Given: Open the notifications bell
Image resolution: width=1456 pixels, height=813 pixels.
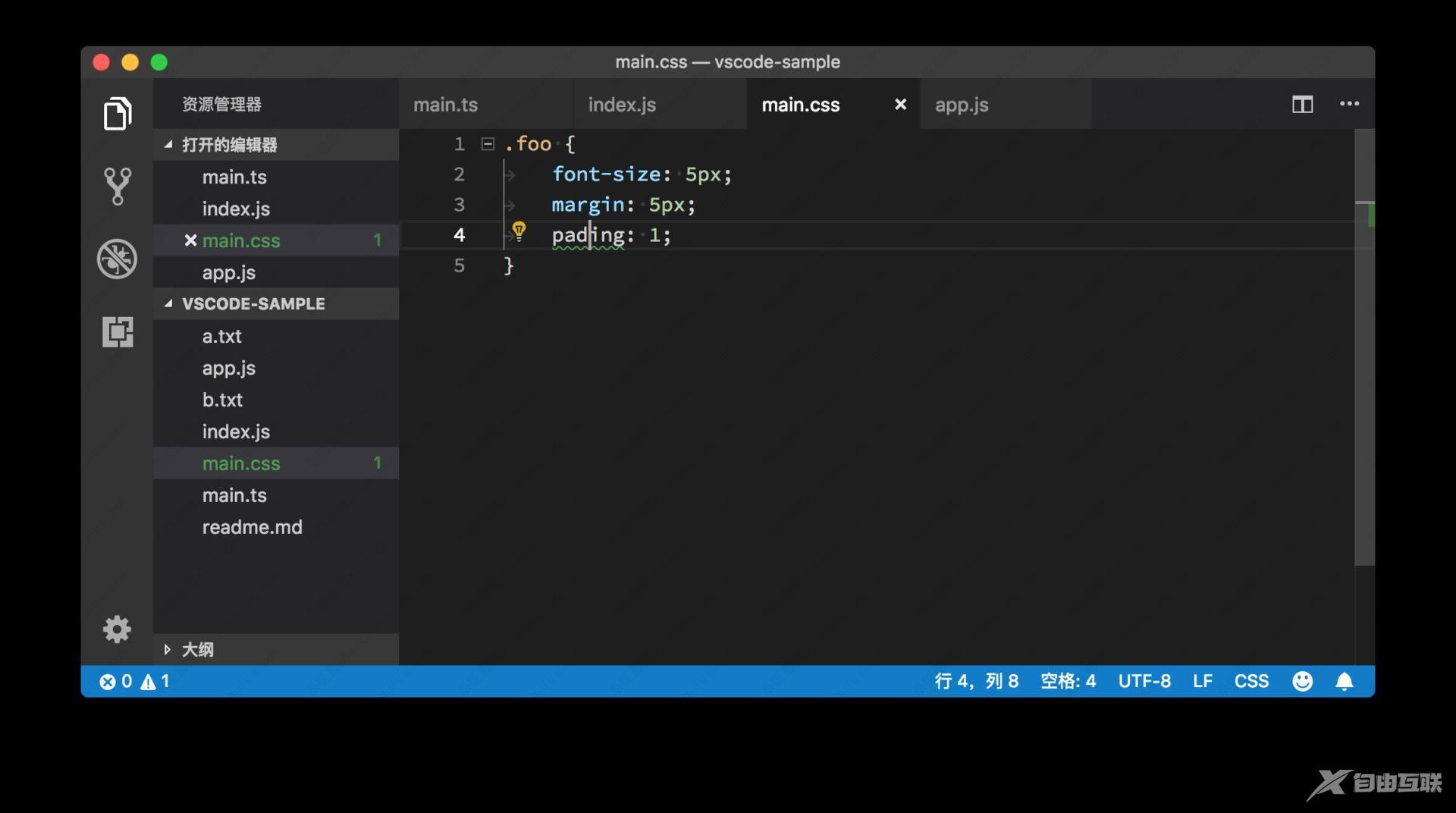Looking at the screenshot, I should tap(1344, 681).
